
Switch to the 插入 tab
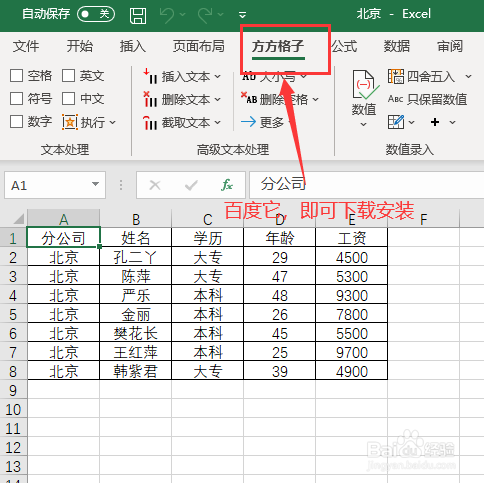pyautogui.click(x=133, y=46)
